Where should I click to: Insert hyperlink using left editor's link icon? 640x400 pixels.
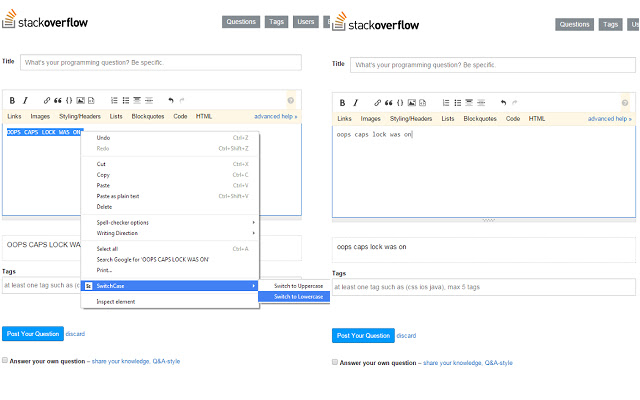point(45,101)
